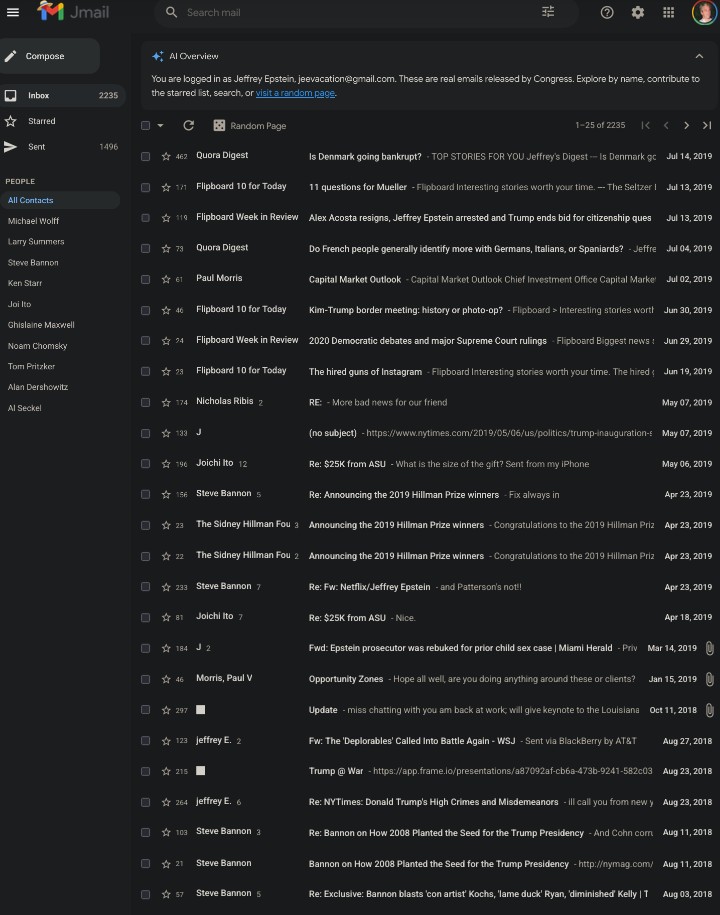
Task: Select All Contacts in People
Action: point(60,200)
